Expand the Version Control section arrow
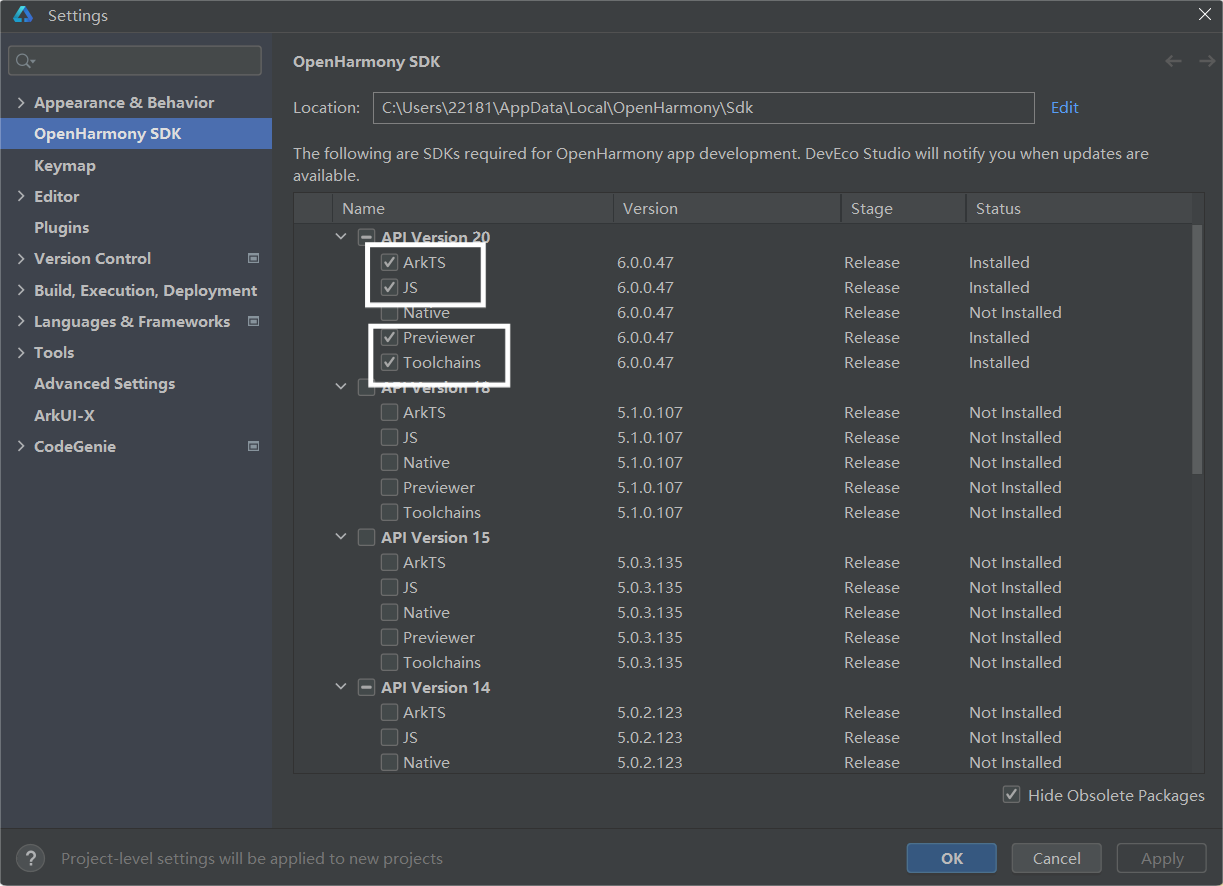This screenshot has height=886, width=1223. point(21,258)
